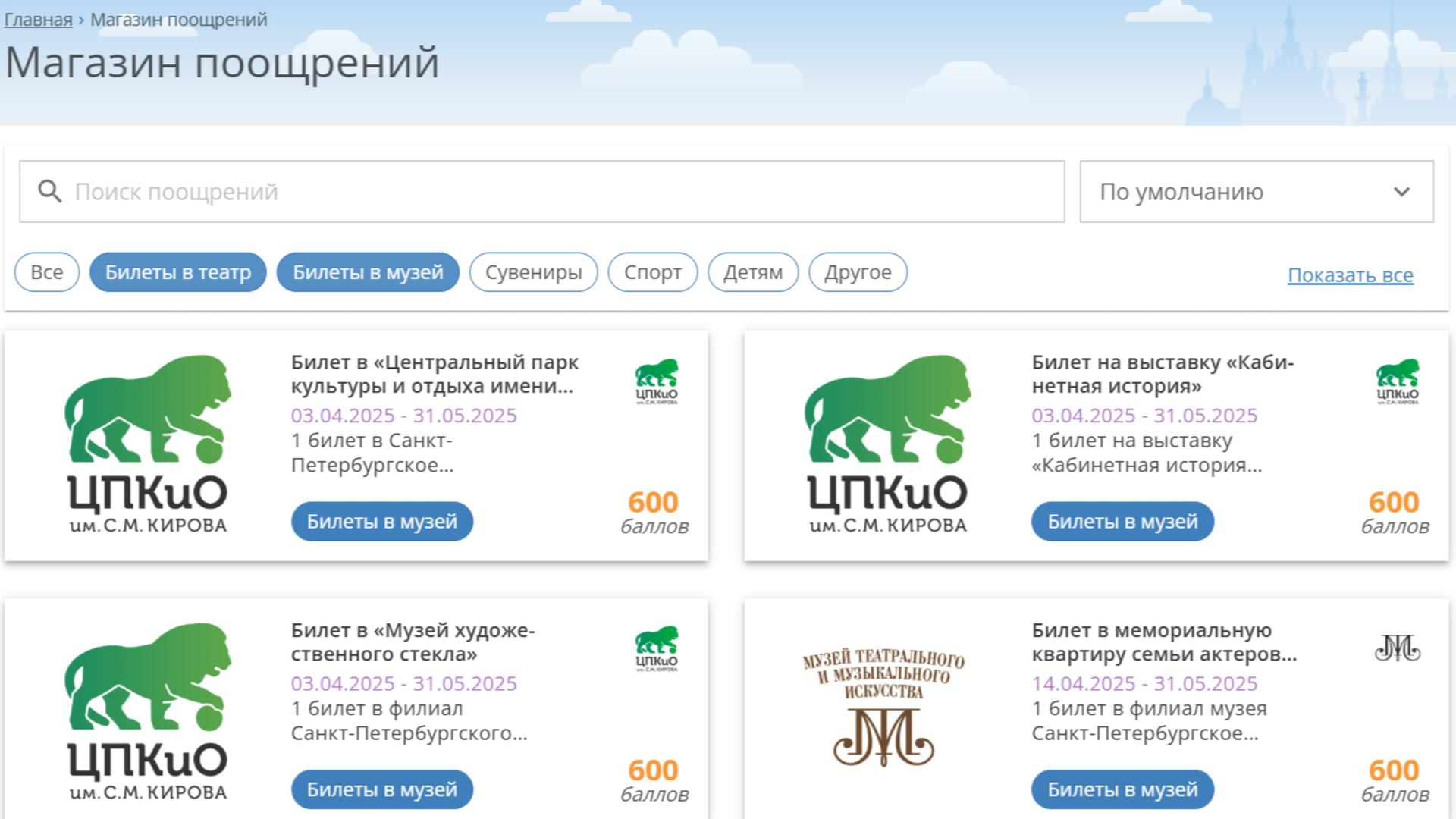Screen dimensions: 1456x819
Task: Click the search magnifier icon
Action: pyautogui.click(x=49, y=191)
